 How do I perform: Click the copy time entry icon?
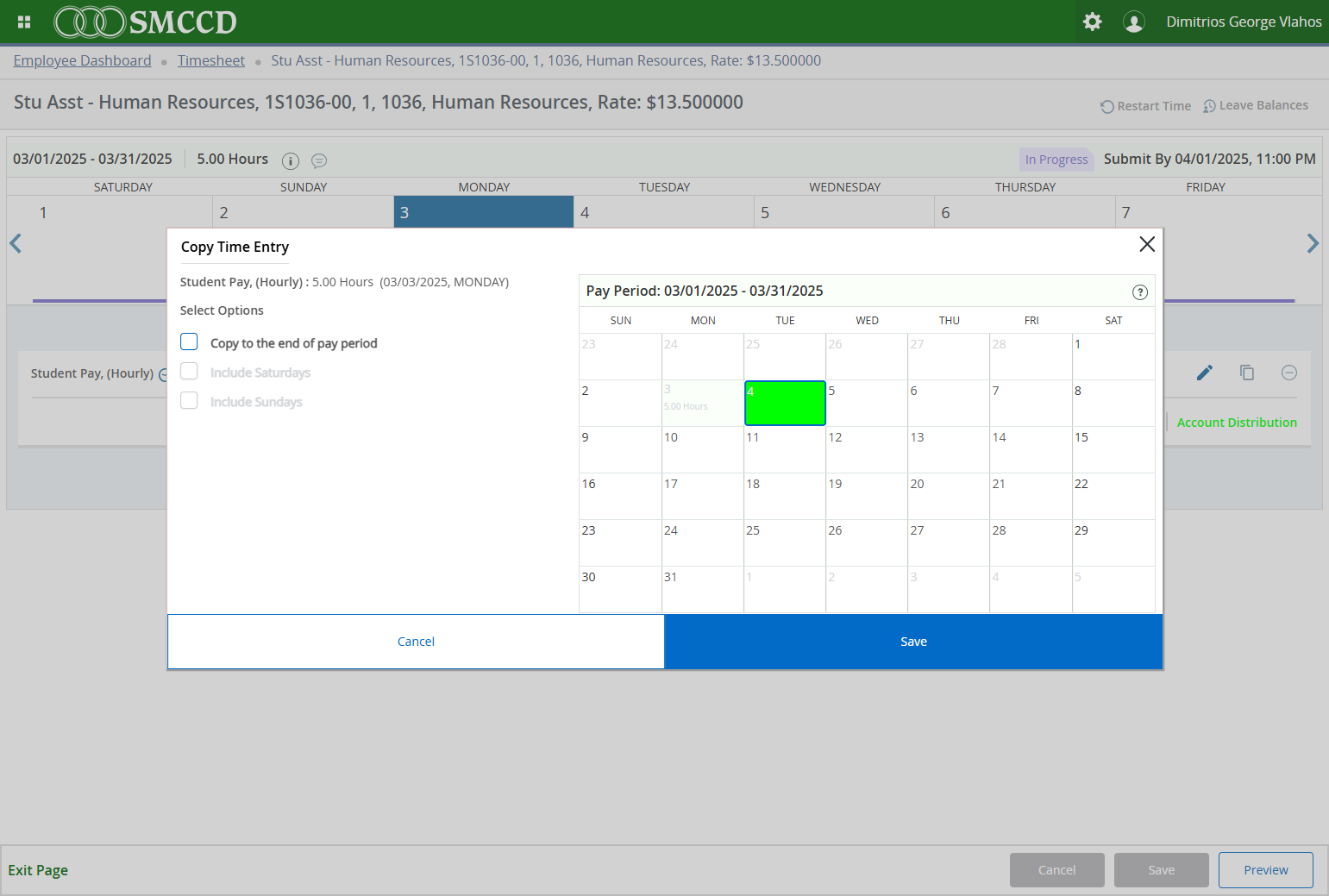point(1247,373)
